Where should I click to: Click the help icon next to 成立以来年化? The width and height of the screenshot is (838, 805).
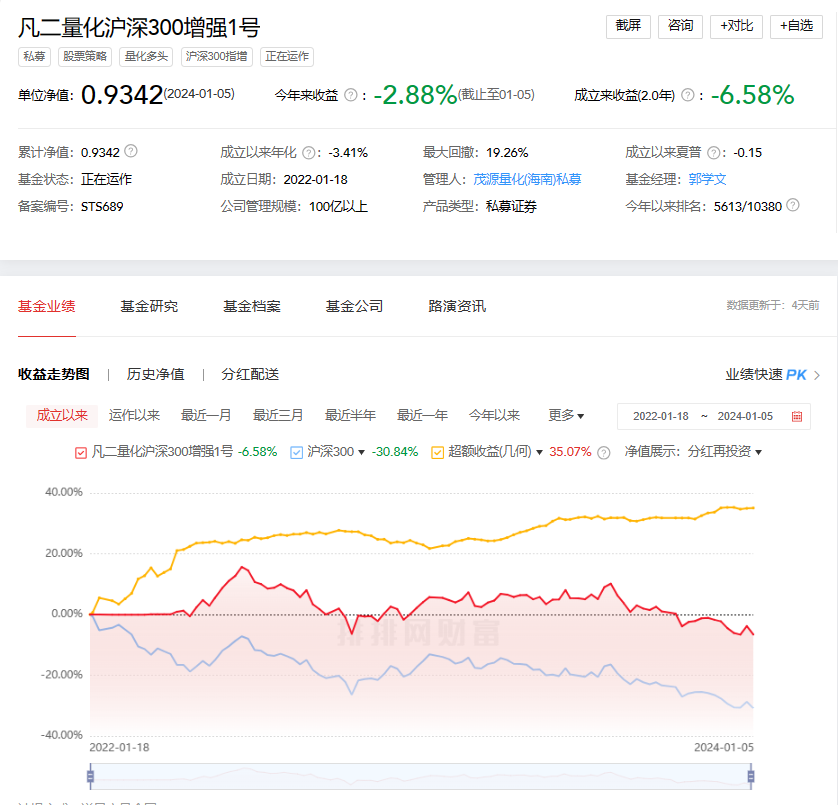point(308,153)
